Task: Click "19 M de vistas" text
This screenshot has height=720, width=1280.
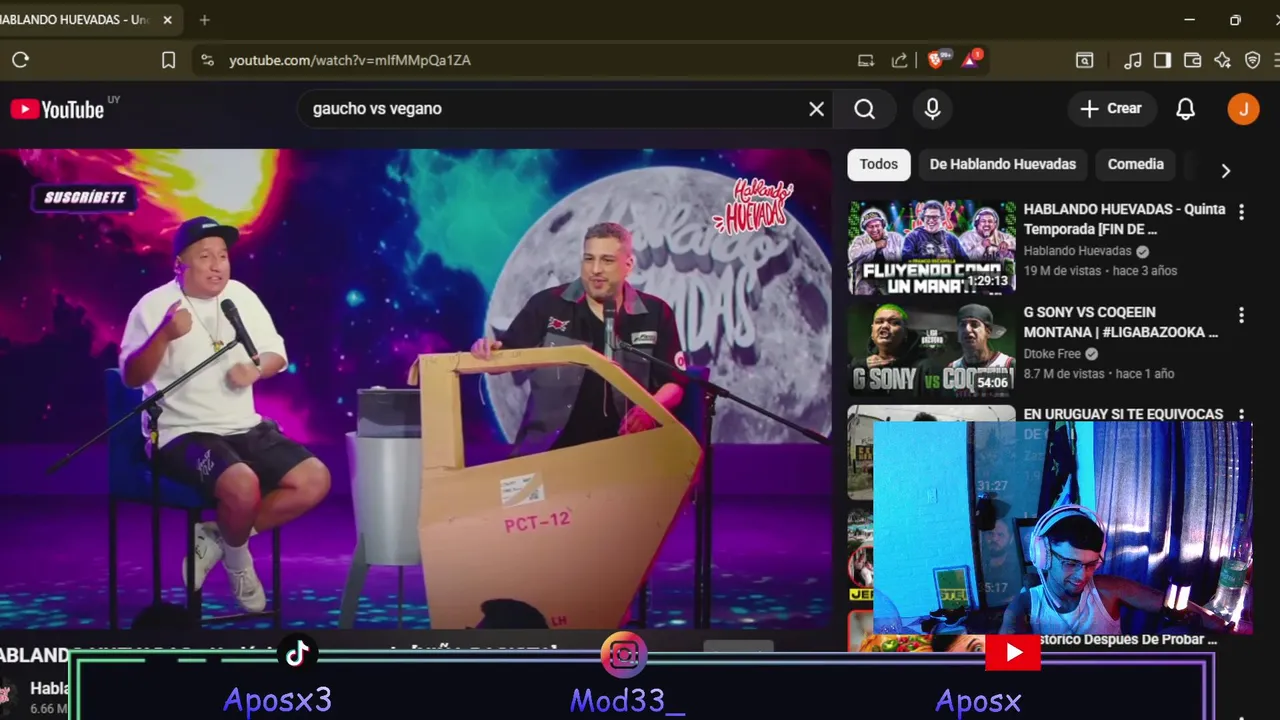Action: point(1061,271)
